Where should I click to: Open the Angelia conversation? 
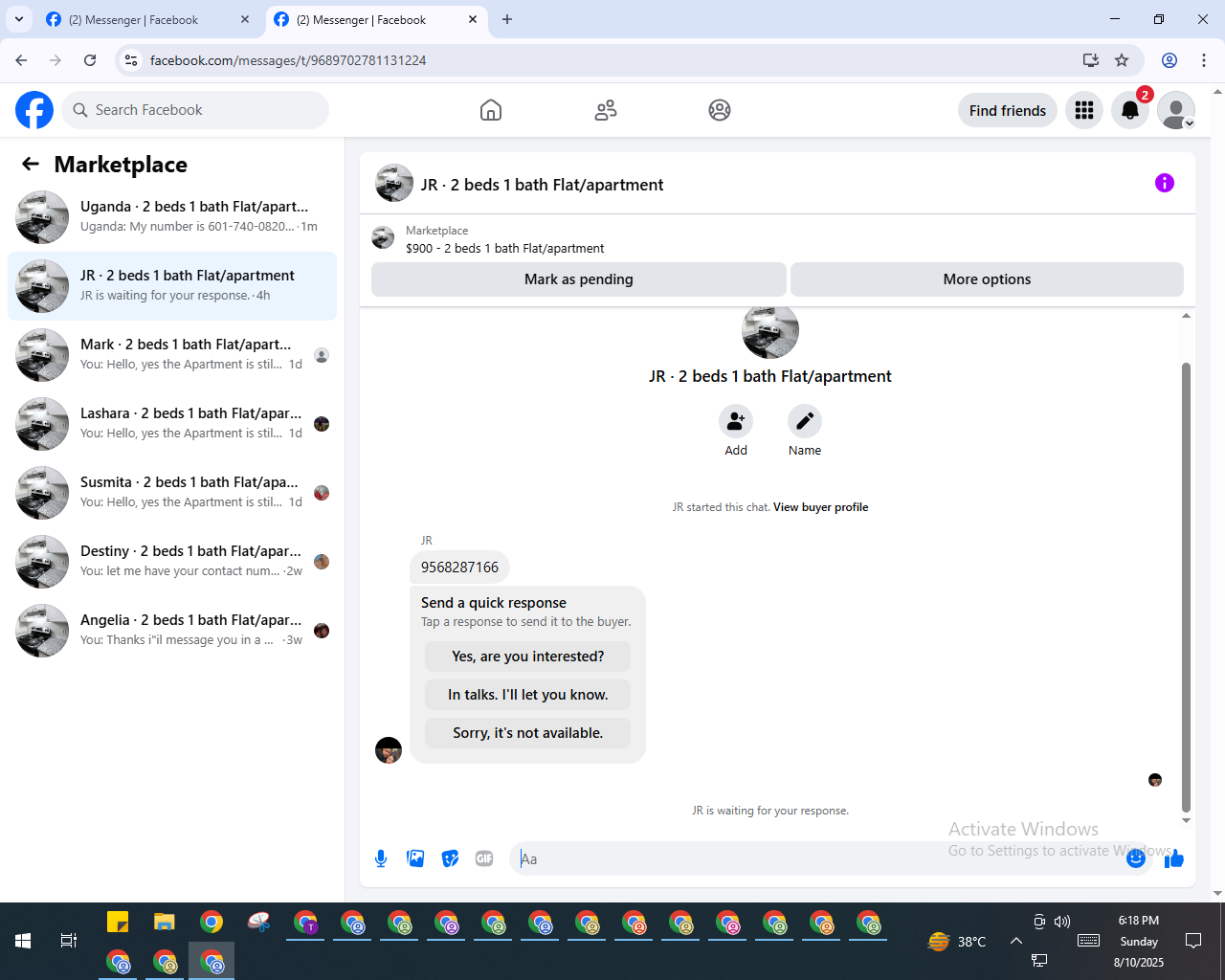click(x=172, y=631)
